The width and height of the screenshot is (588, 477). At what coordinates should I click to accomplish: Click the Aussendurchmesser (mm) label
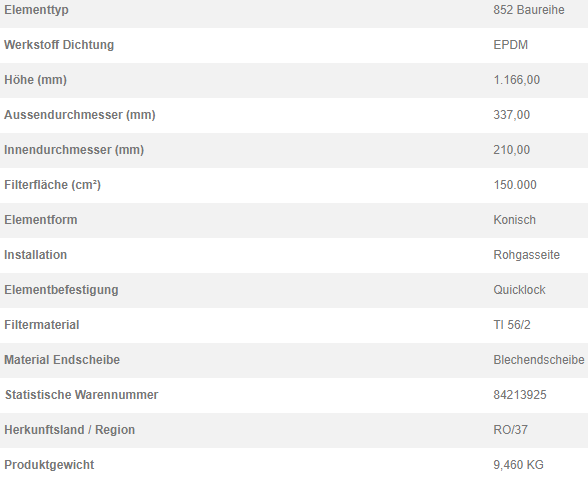tap(80, 115)
